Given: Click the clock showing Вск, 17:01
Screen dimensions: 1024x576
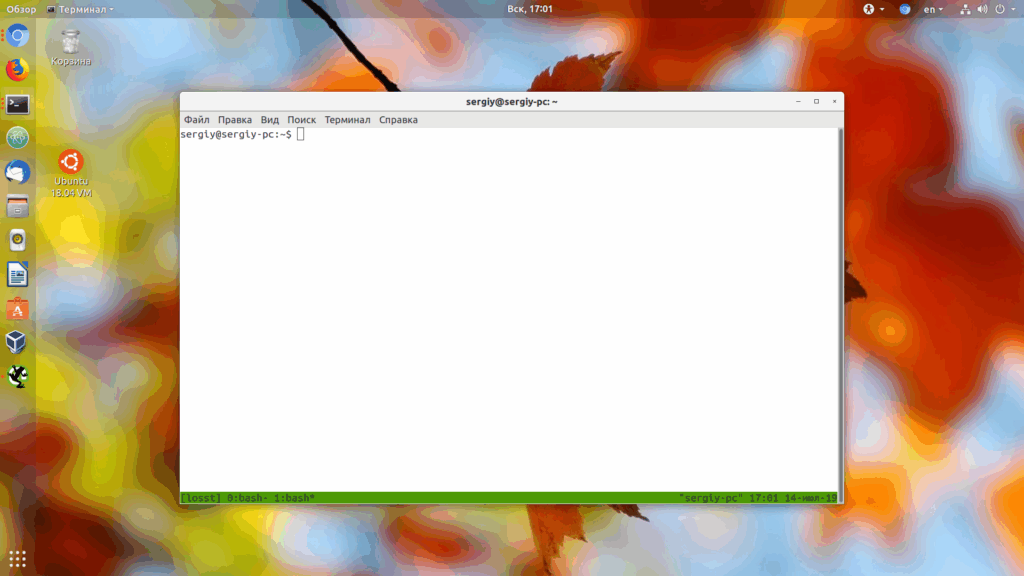Looking at the screenshot, I should tap(530, 9).
